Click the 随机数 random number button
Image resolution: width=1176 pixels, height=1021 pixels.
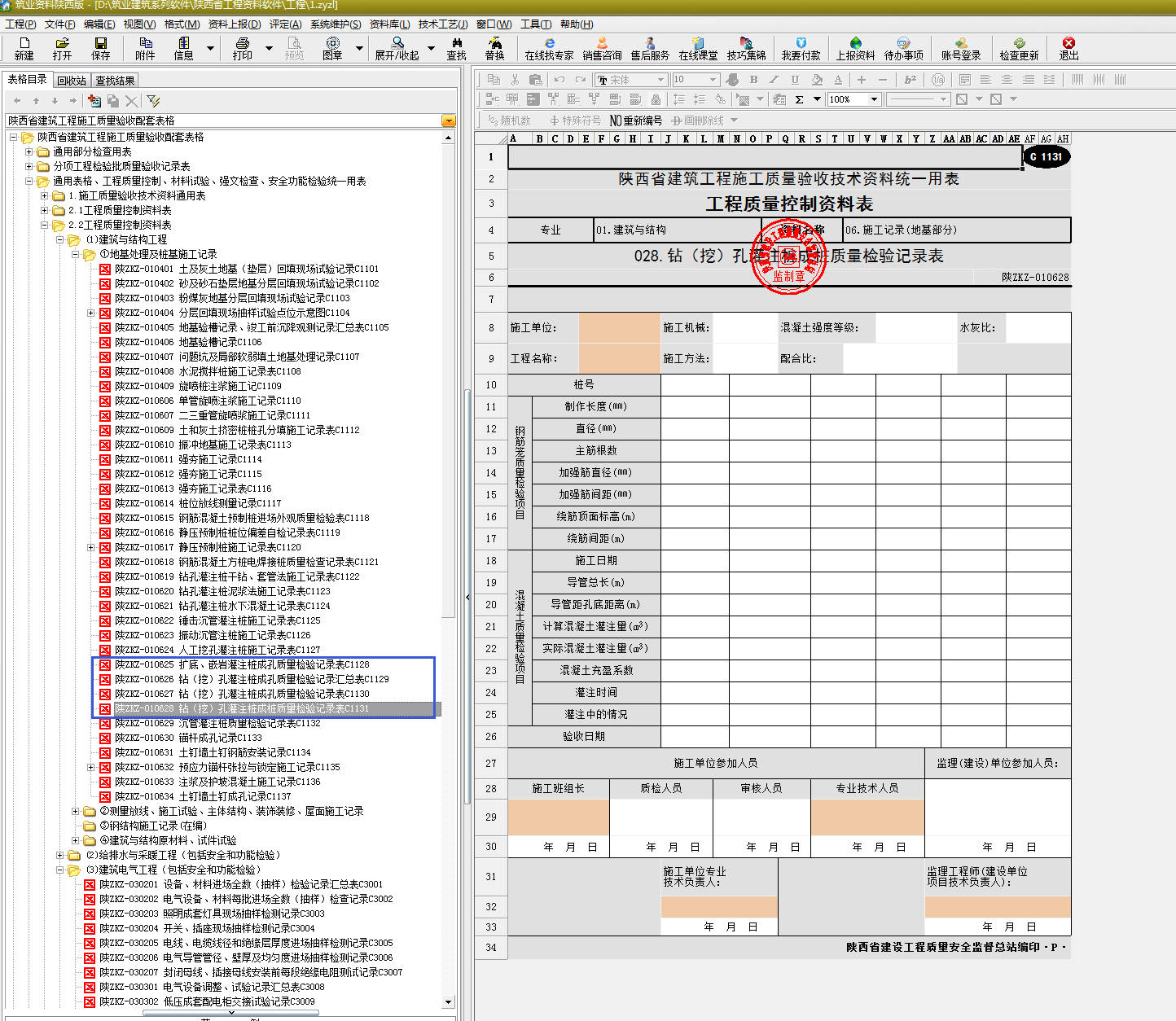tap(509, 121)
